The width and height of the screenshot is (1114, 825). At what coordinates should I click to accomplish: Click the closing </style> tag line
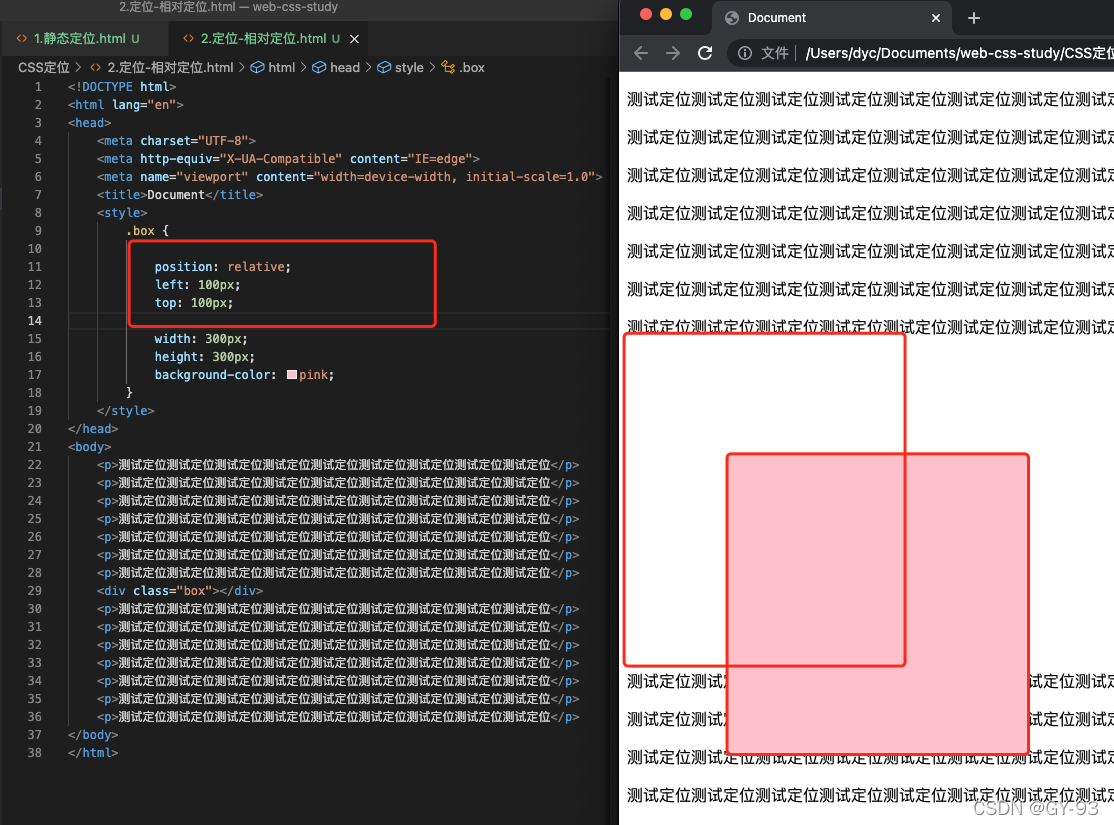point(126,411)
